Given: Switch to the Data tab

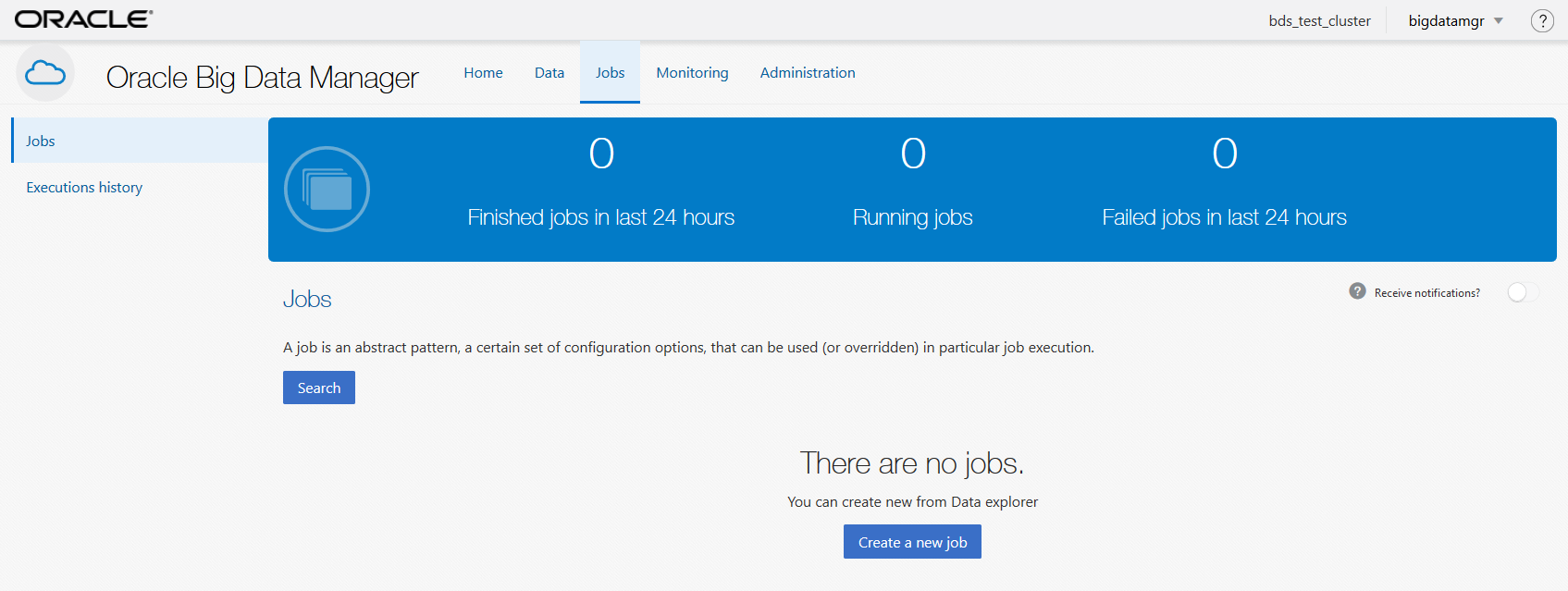Looking at the screenshot, I should tap(549, 72).
